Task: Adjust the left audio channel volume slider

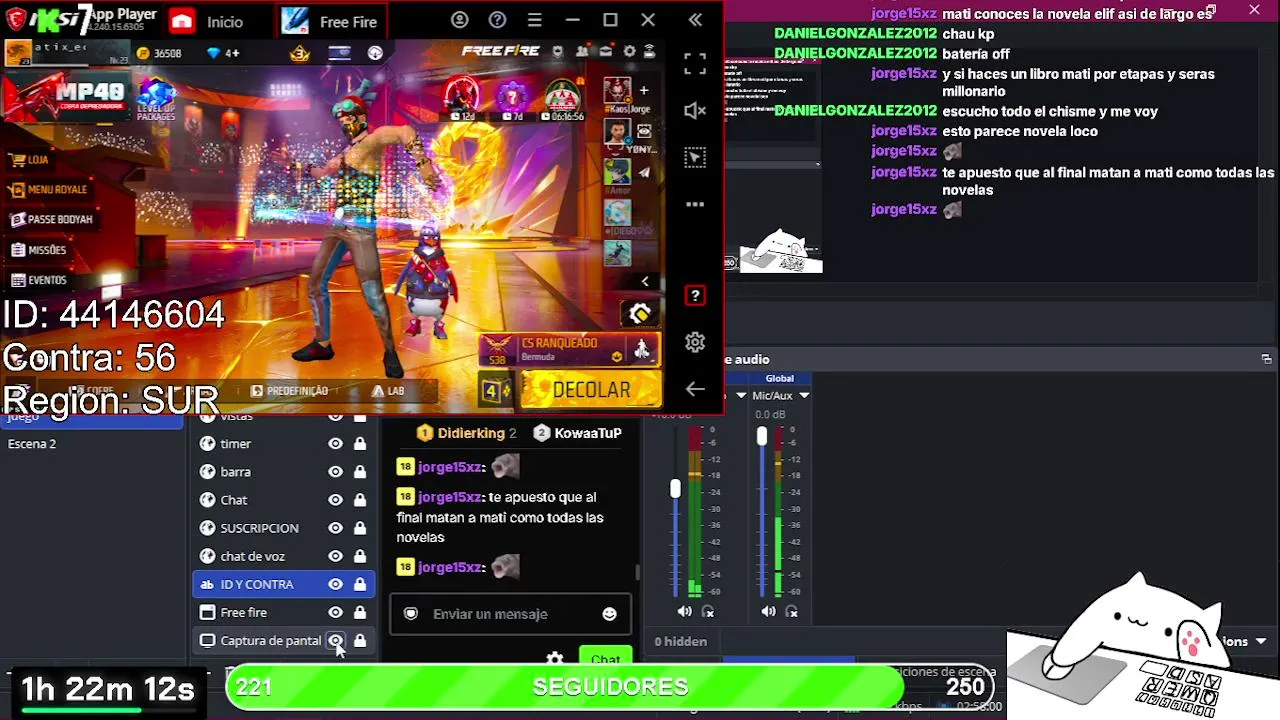Action: (675, 489)
